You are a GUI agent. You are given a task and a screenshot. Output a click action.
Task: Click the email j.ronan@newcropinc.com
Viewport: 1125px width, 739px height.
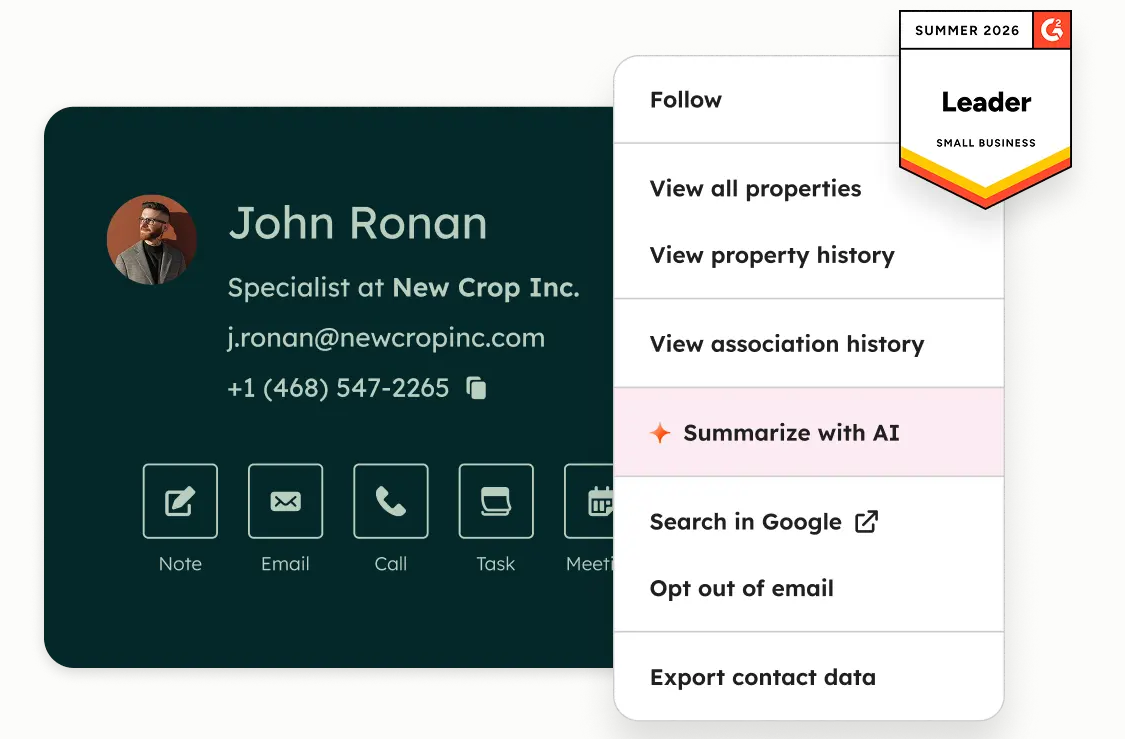[386, 338]
